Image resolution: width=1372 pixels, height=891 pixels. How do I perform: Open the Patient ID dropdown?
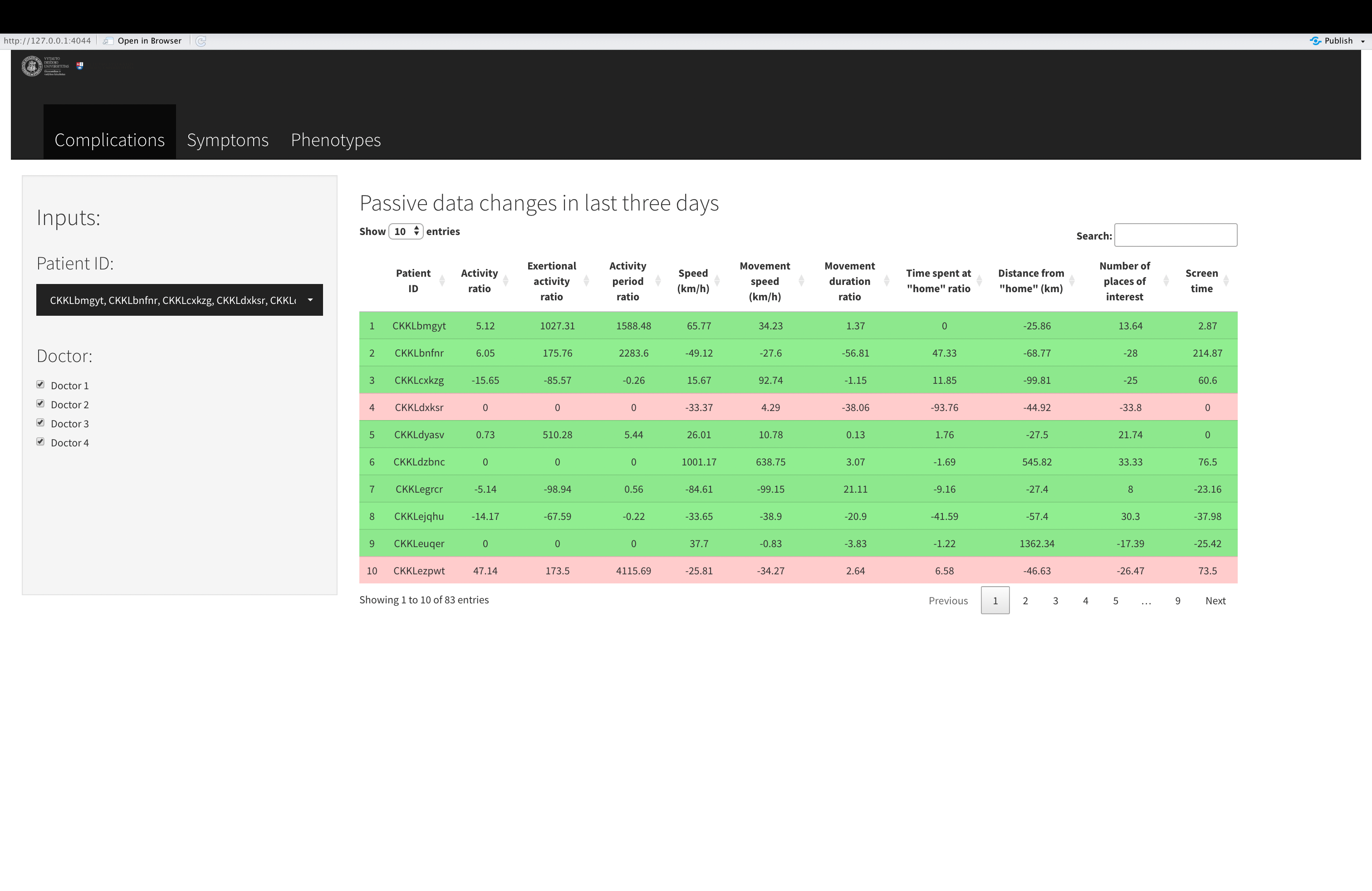pos(179,300)
